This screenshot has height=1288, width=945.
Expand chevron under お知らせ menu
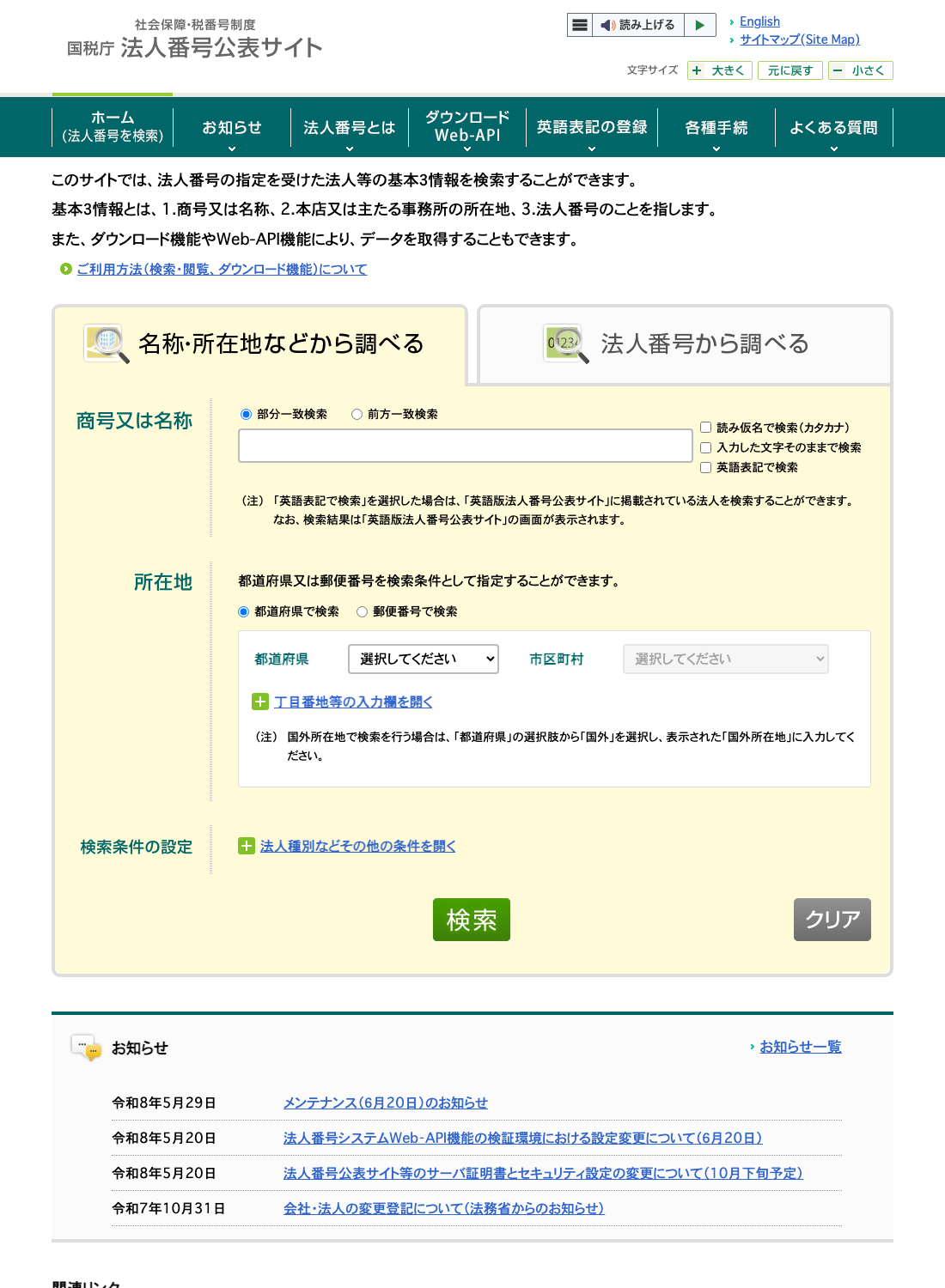point(232,149)
